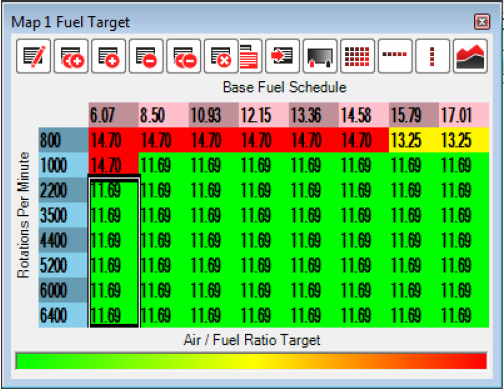
Task: Click 11.69 cell at 1000 RPM, 8.50 column
Action: (164, 165)
